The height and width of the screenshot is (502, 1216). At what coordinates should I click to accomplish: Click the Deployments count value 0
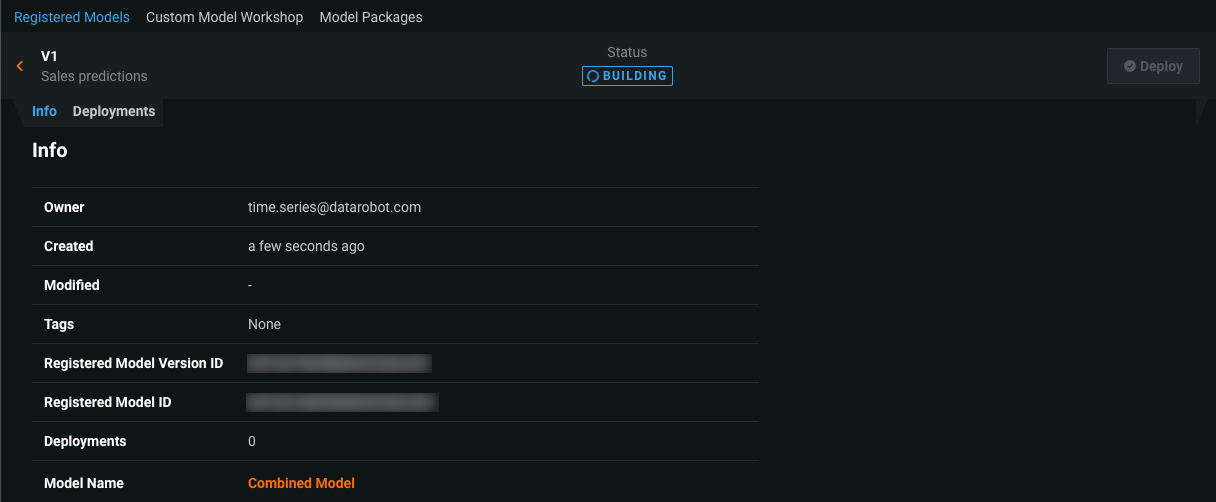(252, 441)
